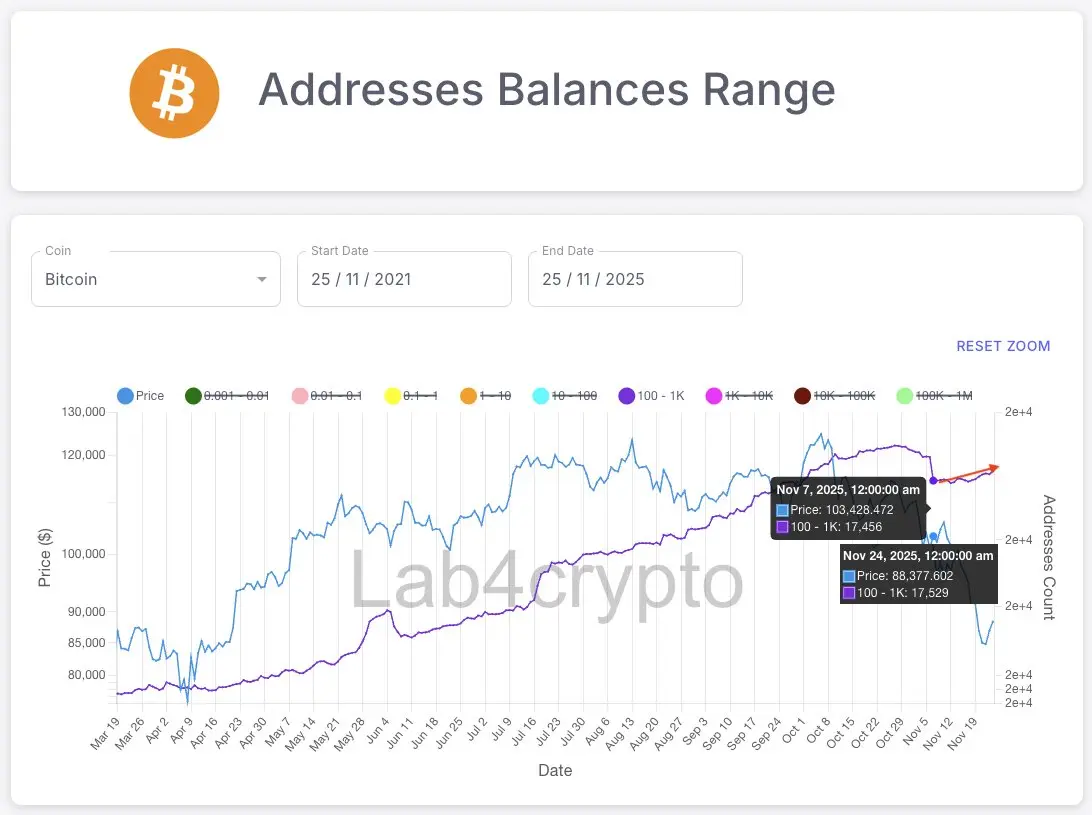This screenshot has height=815, width=1092.
Task: Open the Coin dropdown arrow
Action: (x=262, y=279)
